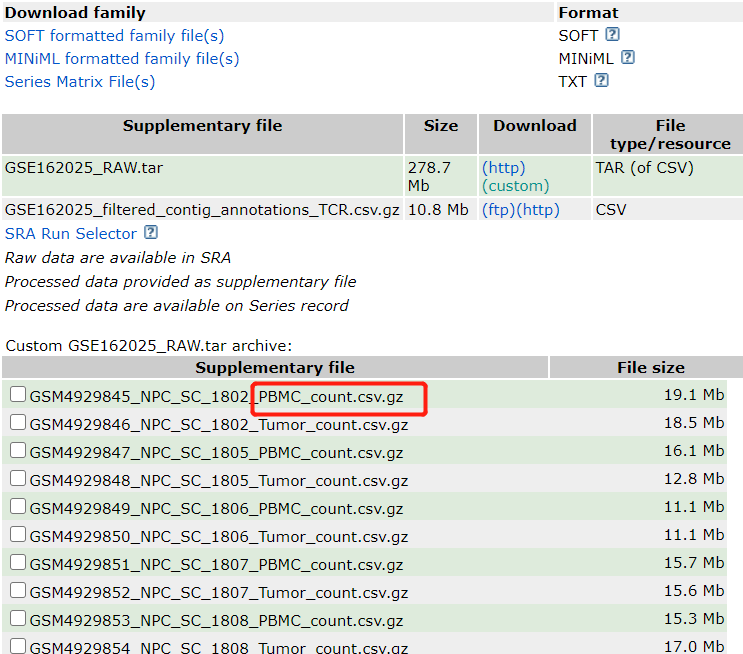
Task: Open SOFT formatted family file(s) link
Action: tap(114, 35)
